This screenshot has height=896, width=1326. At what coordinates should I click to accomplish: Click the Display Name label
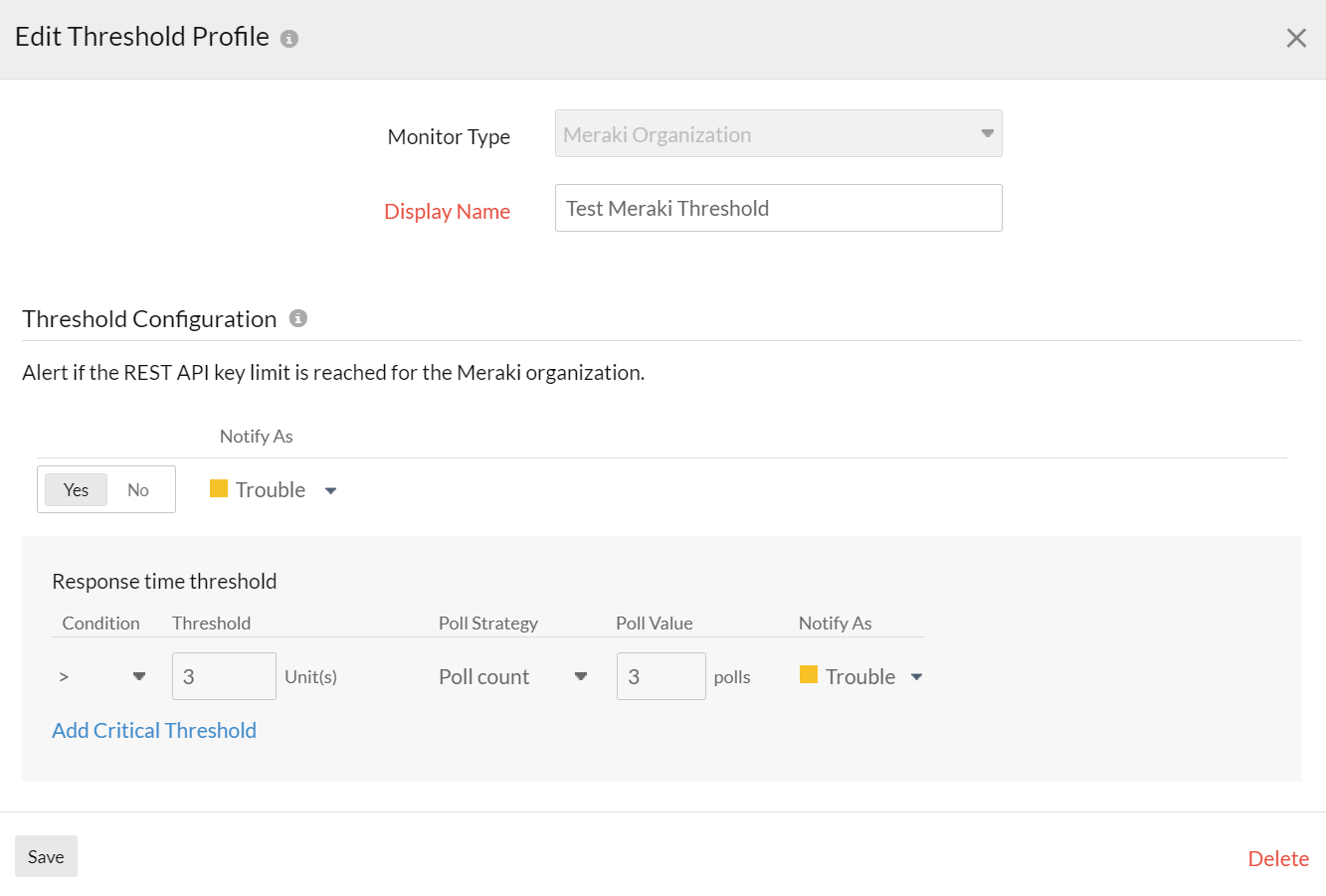point(447,211)
